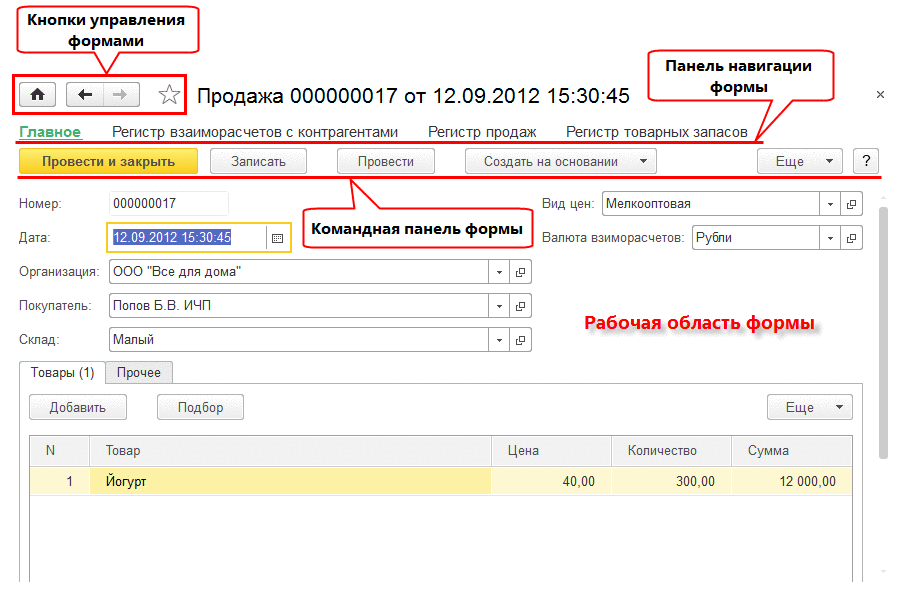Open Регистр продаж navigation link
Screen dimensions: 900x591
click(482, 132)
